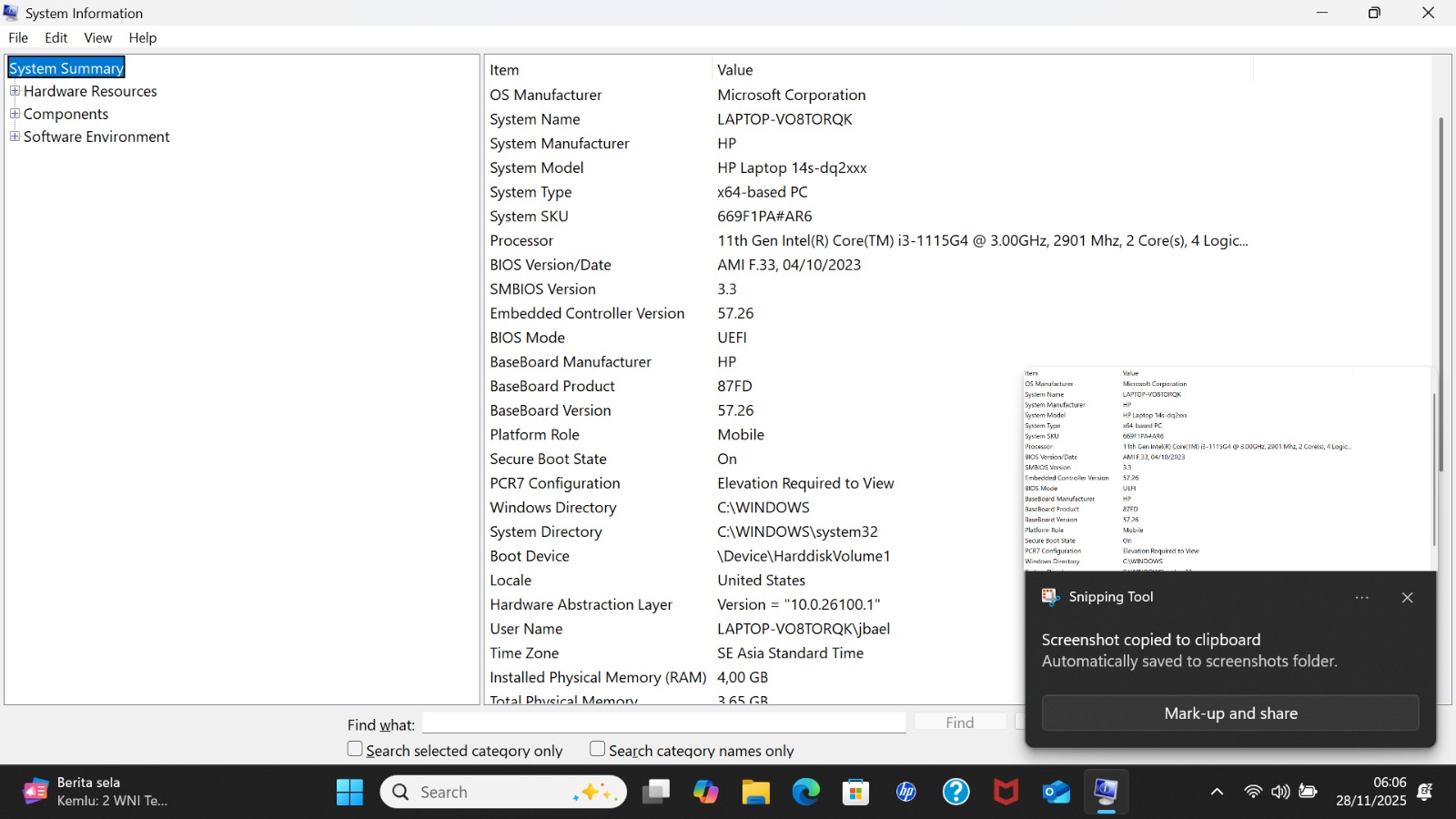Open the HP app in taskbar
1456x819 pixels.
point(906,793)
